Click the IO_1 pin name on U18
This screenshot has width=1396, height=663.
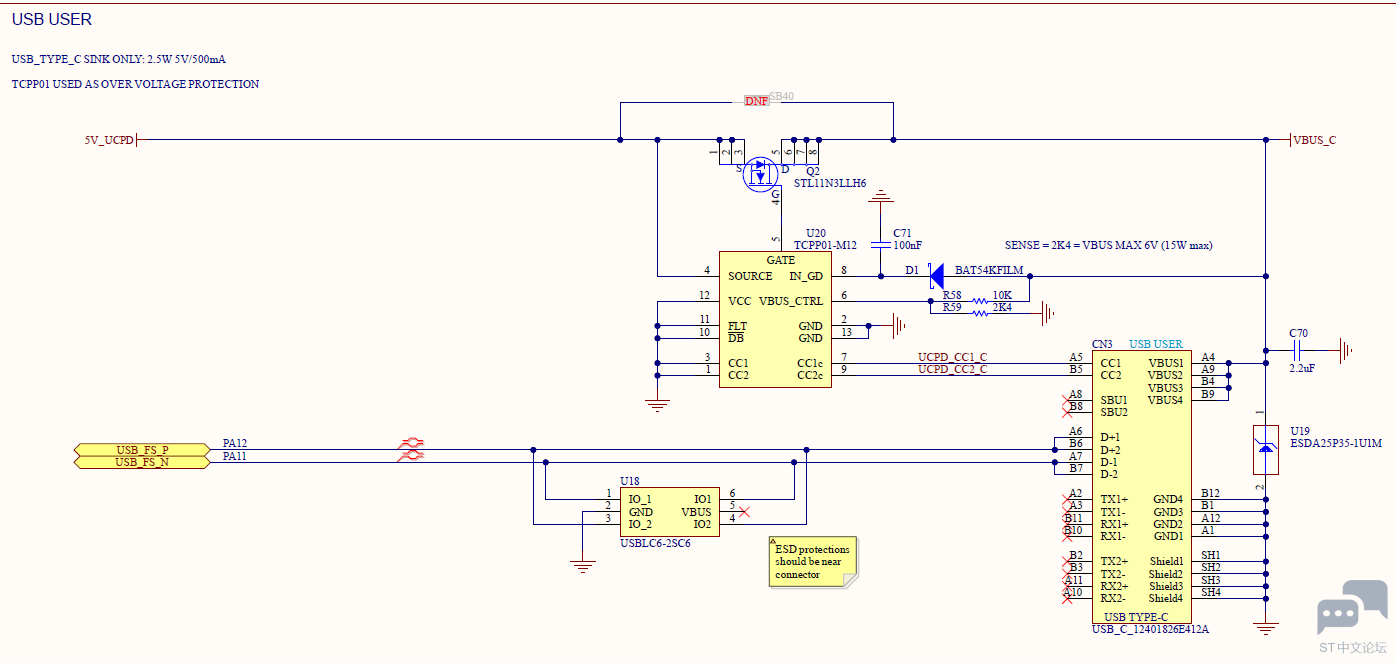640,499
